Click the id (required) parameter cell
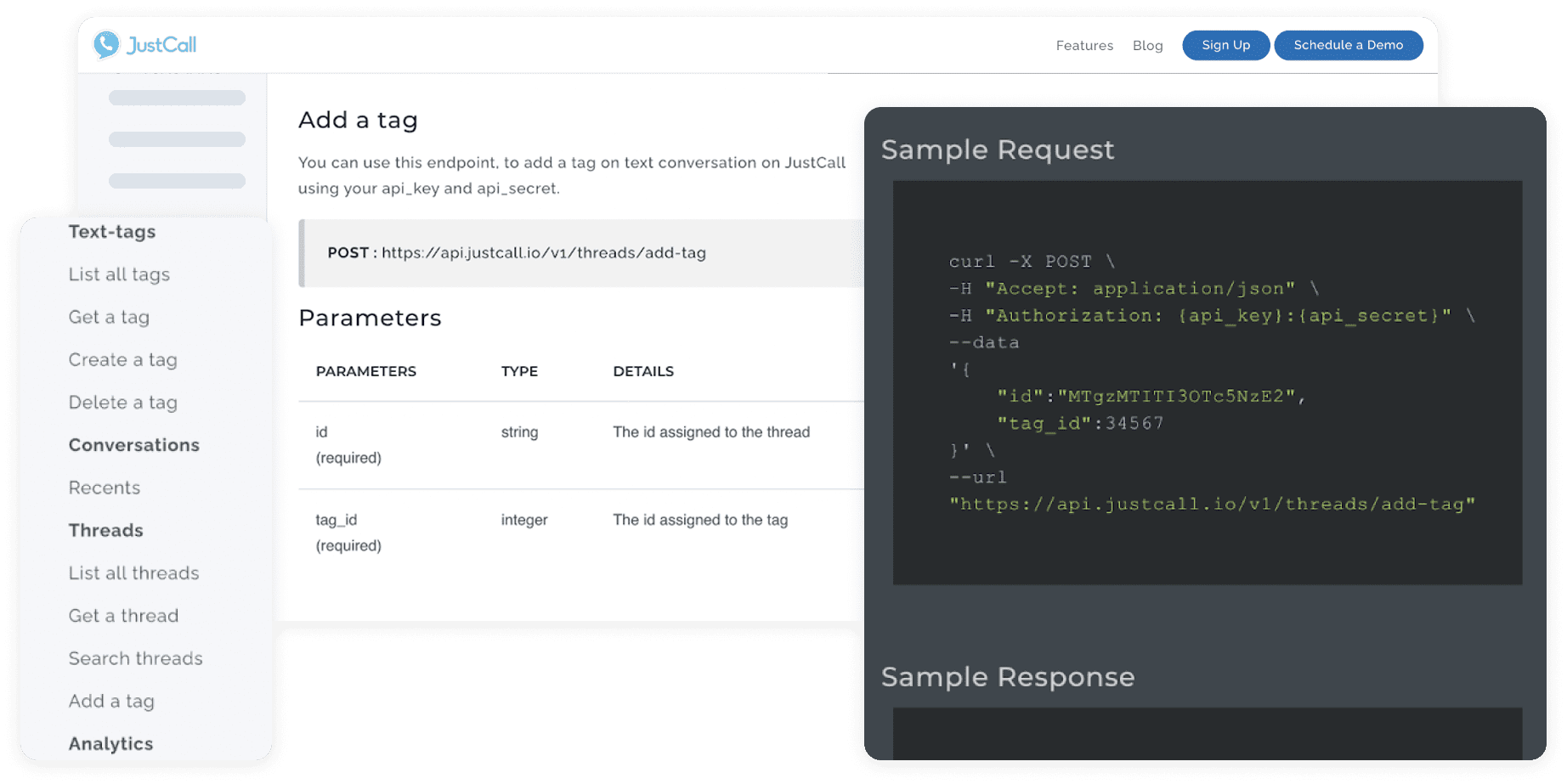The width and height of the screenshot is (1567, 784). [348, 445]
